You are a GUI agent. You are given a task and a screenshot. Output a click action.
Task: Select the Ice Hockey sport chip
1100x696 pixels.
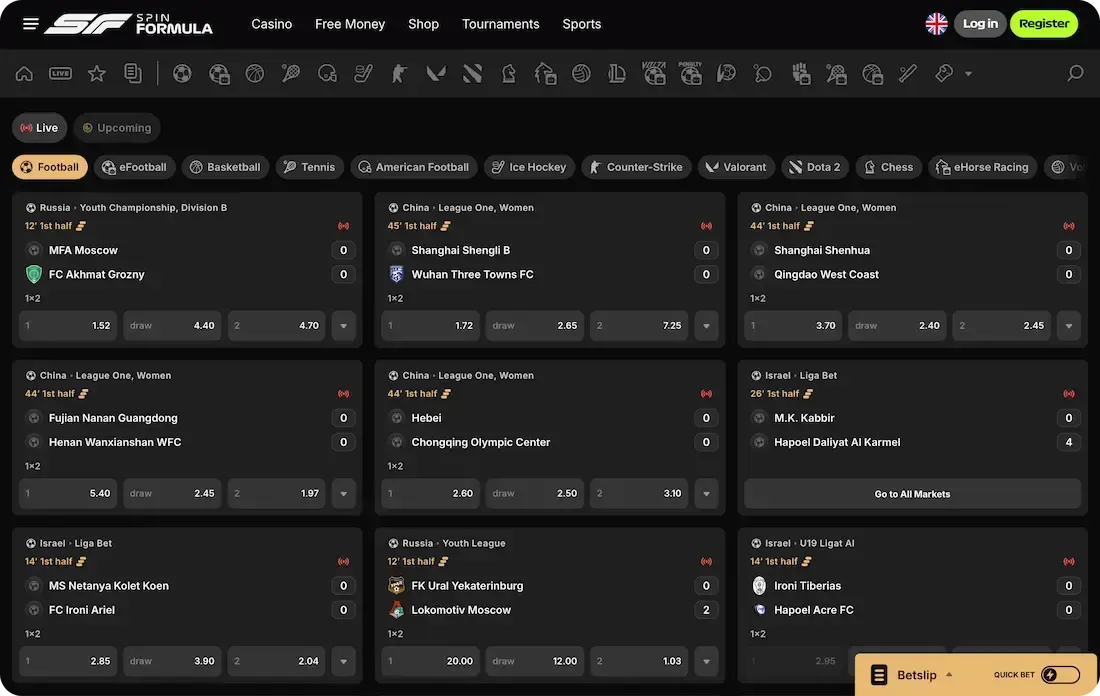coord(530,167)
